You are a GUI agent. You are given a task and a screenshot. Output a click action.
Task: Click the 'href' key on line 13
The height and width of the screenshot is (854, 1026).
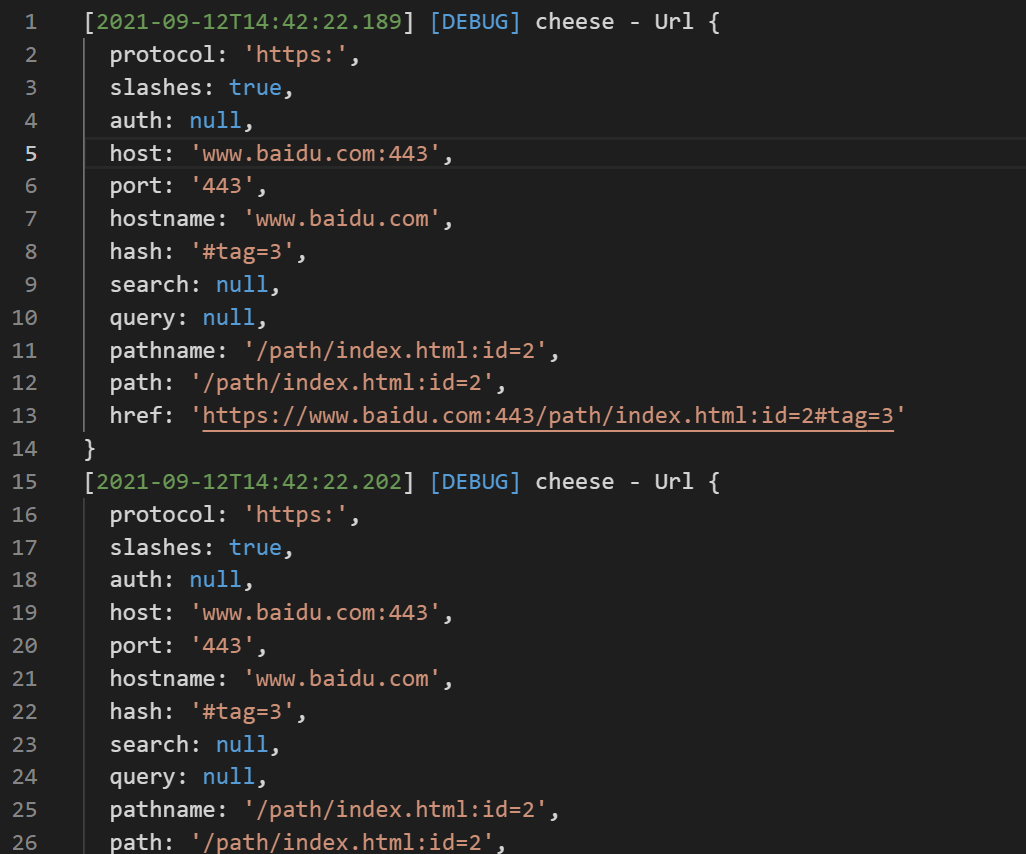point(136,416)
